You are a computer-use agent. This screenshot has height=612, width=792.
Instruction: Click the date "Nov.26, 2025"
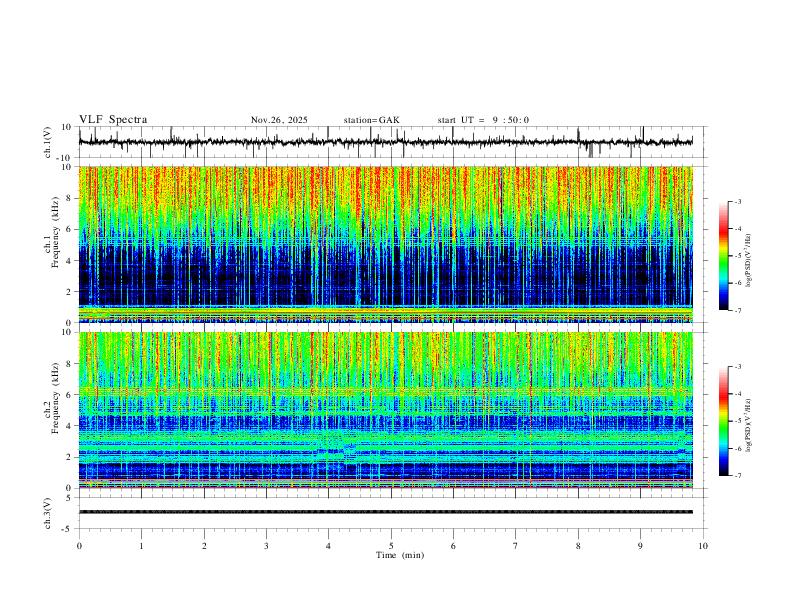tap(279, 120)
